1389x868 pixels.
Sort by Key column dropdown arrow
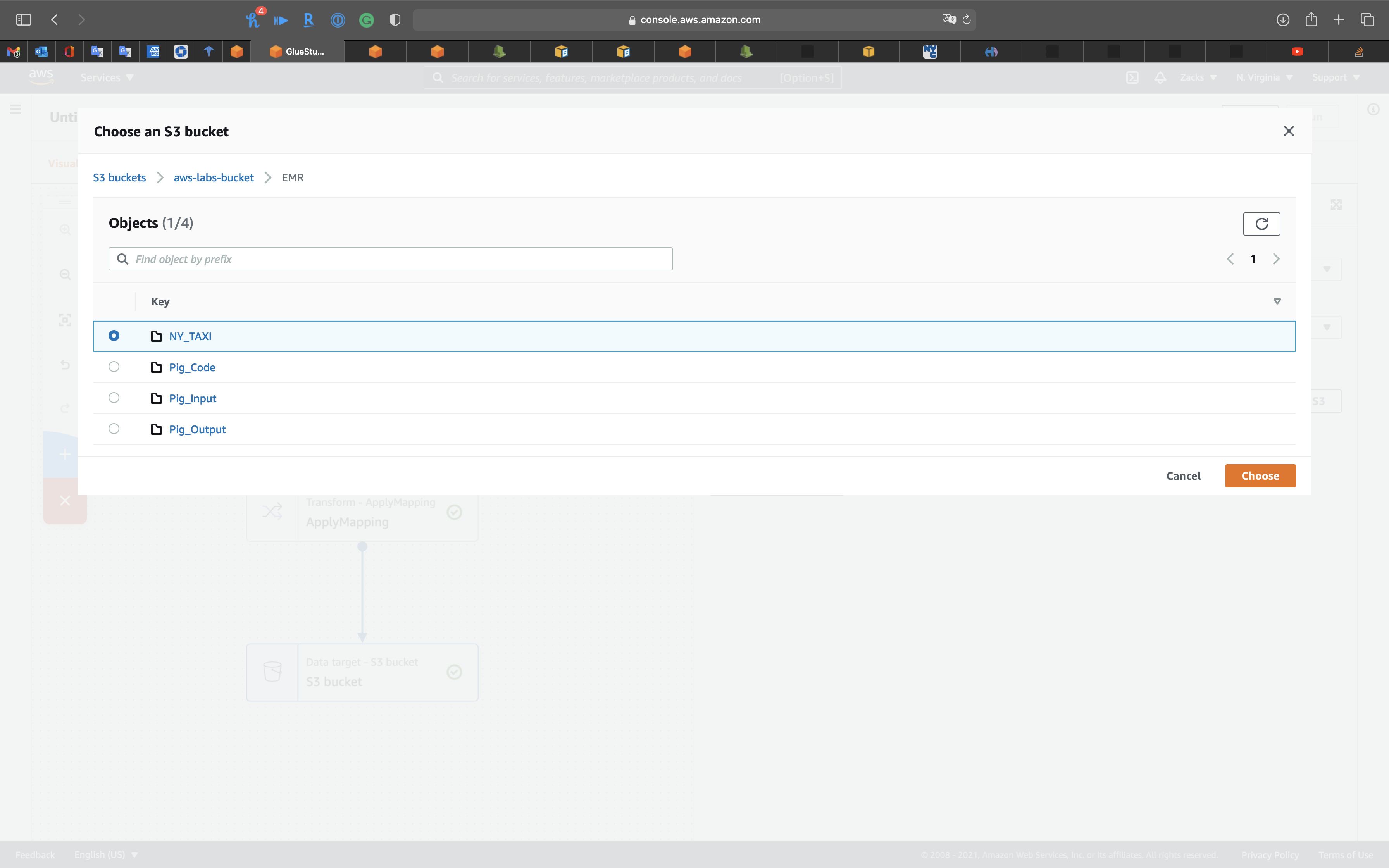(x=1277, y=301)
